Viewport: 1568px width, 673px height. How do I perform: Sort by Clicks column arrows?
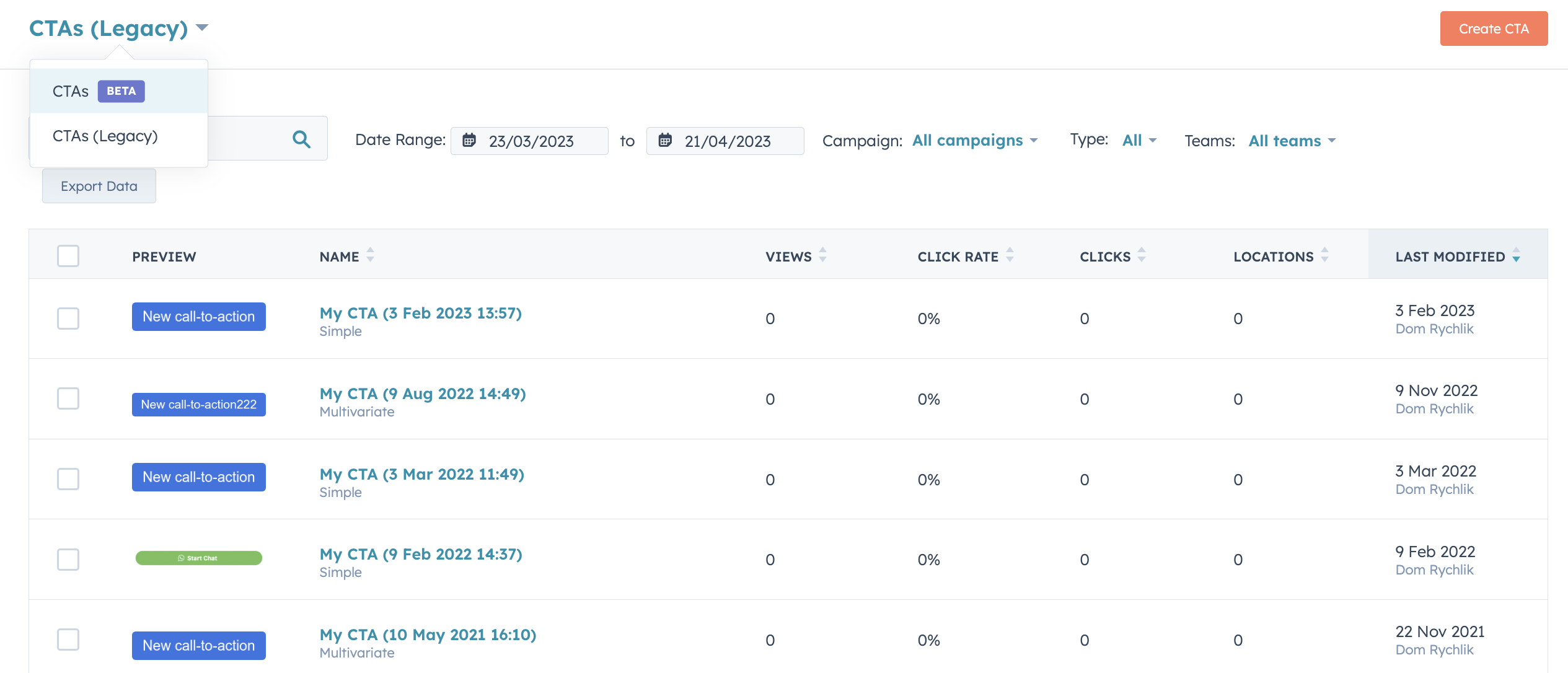point(1142,255)
